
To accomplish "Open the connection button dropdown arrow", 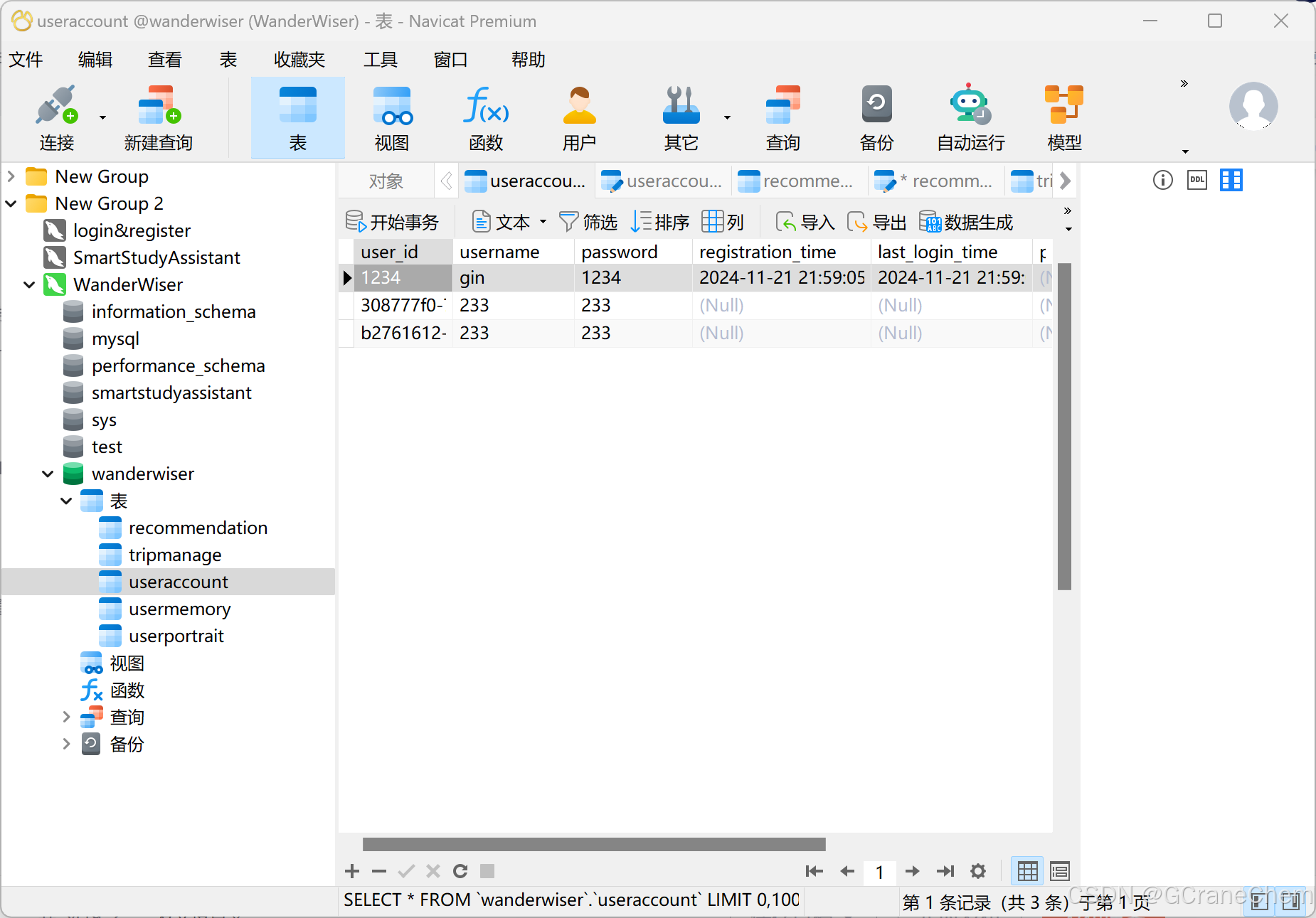I will [x=102, y=117].
